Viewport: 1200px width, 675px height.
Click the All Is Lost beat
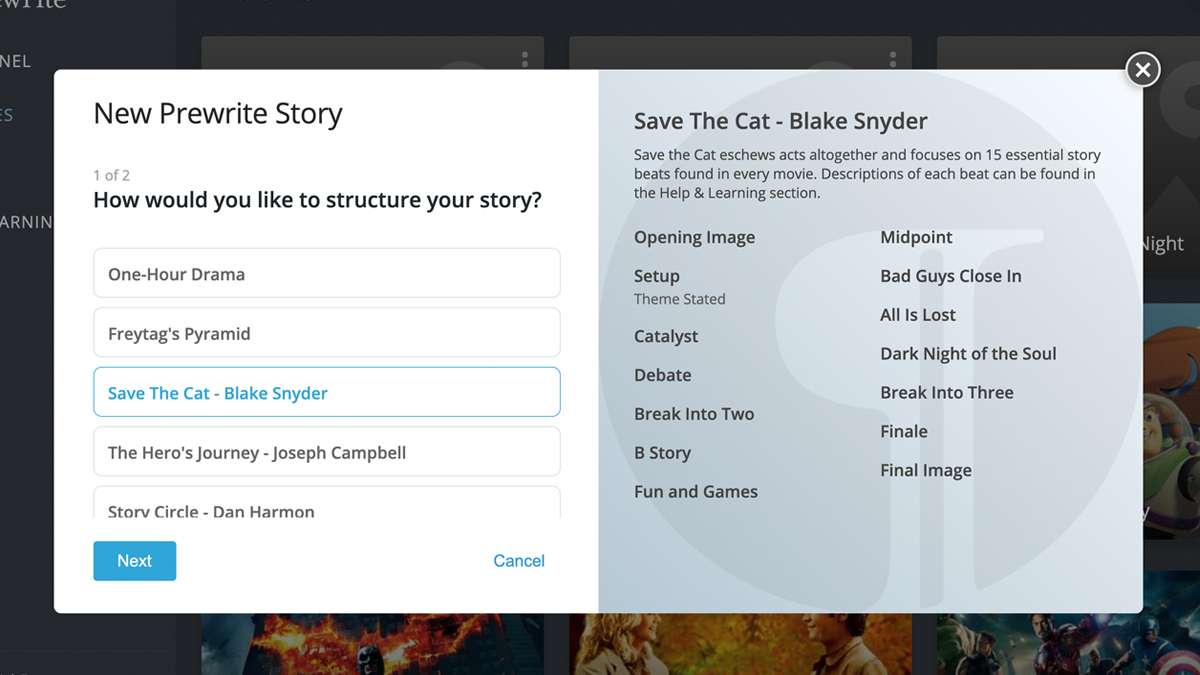[918, 315]
